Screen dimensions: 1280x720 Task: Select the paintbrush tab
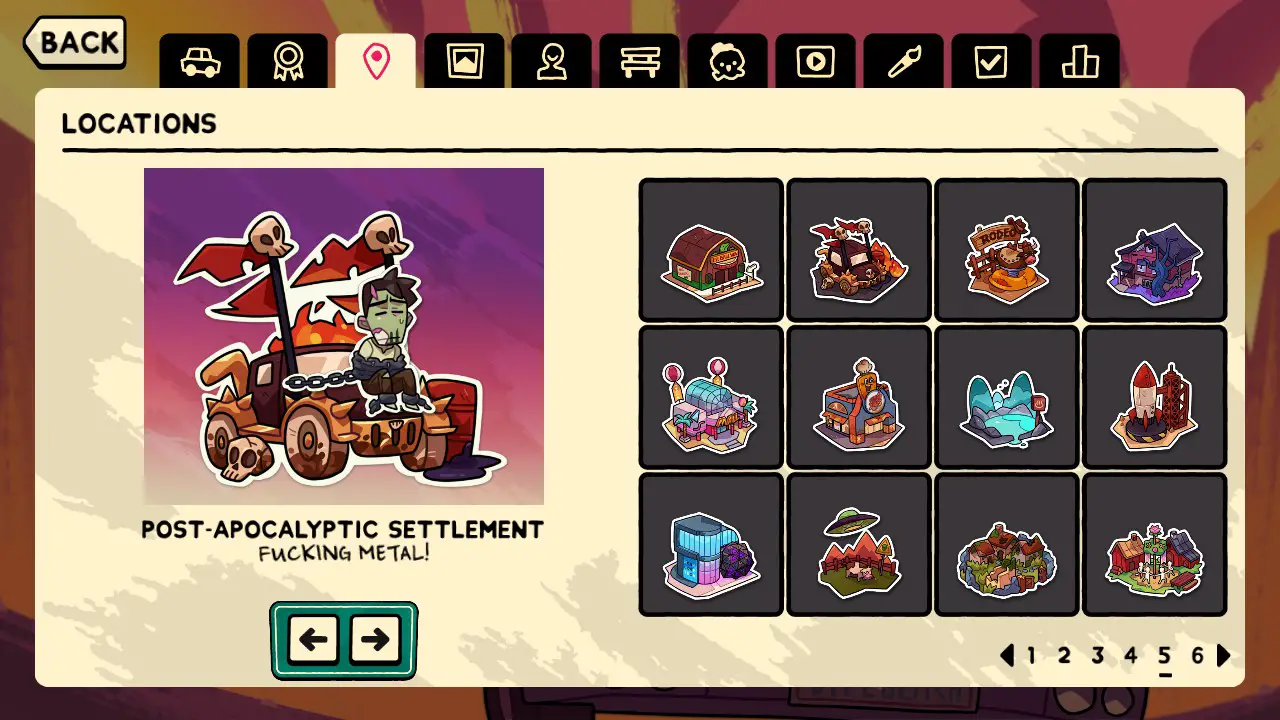pyautogui.click(x=904, y=62)
